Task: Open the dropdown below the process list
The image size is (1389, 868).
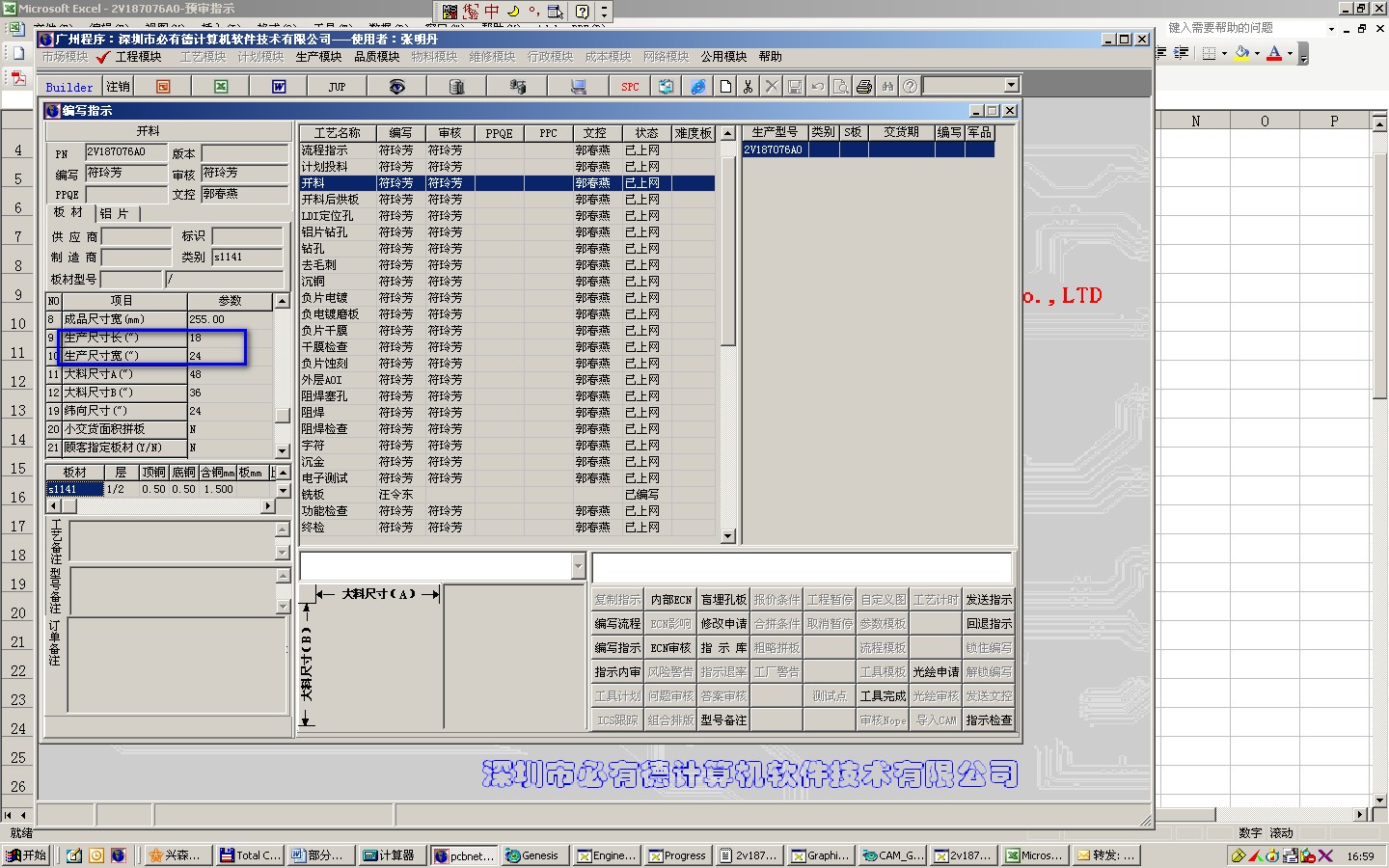Action: [579, 566]
